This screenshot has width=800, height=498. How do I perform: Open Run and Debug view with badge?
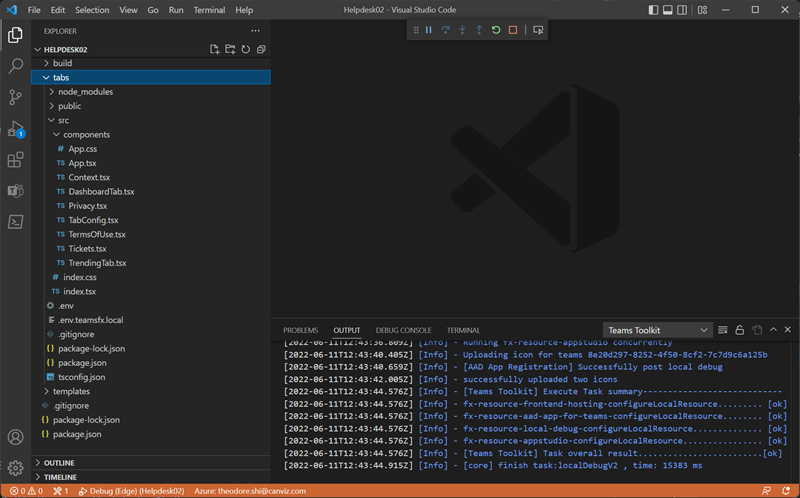click(x=15, y=129)
